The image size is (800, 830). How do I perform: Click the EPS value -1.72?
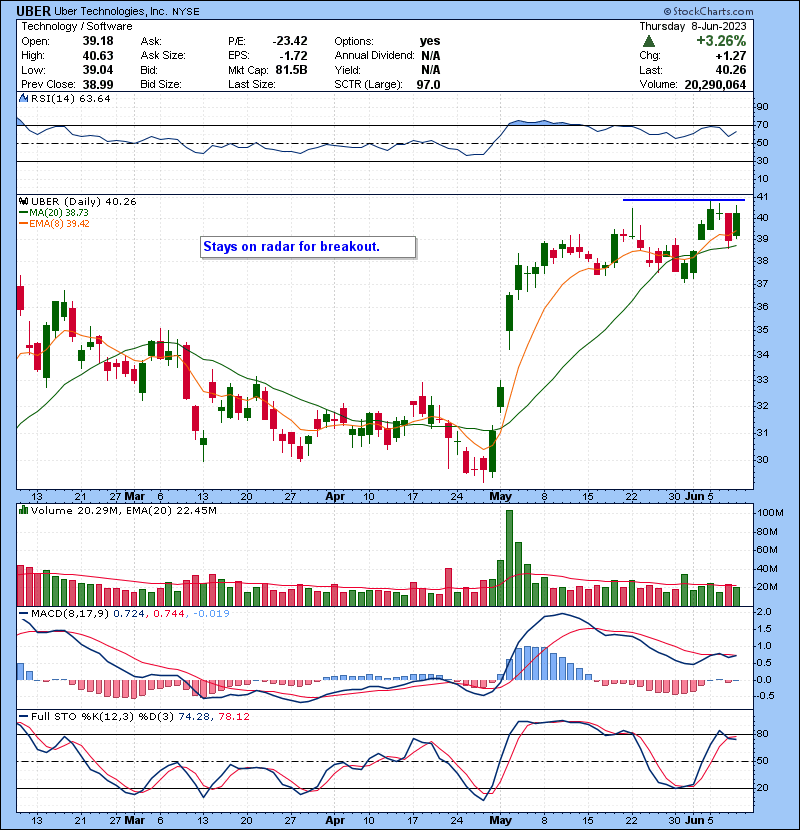coord(293,56)
